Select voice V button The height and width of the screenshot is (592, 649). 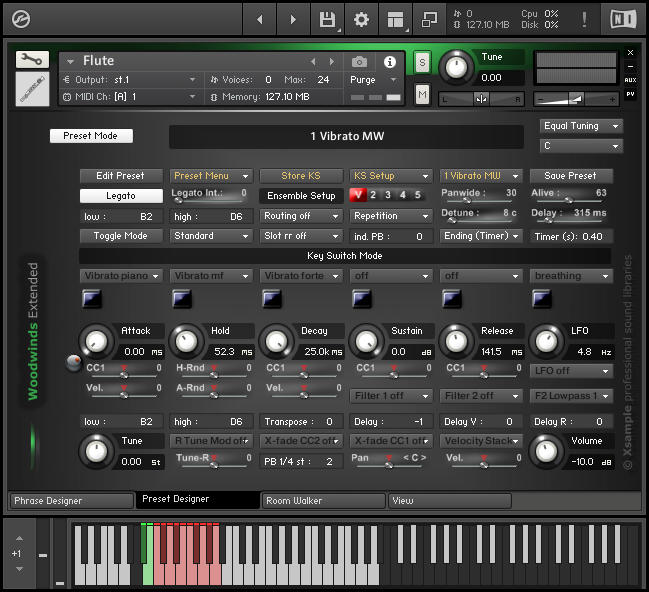(358, 195)
